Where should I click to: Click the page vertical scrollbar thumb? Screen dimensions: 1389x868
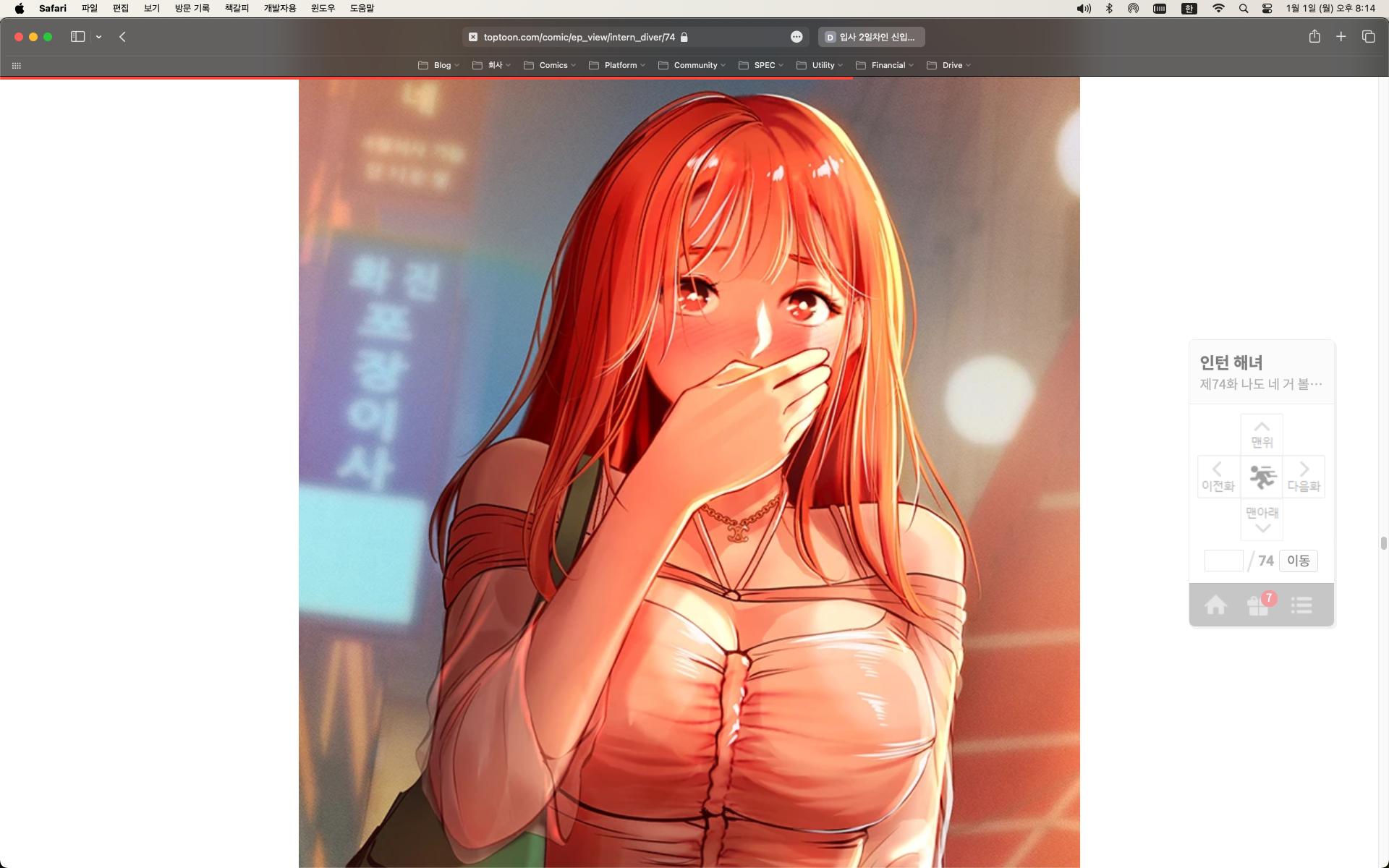(1383, 543)
